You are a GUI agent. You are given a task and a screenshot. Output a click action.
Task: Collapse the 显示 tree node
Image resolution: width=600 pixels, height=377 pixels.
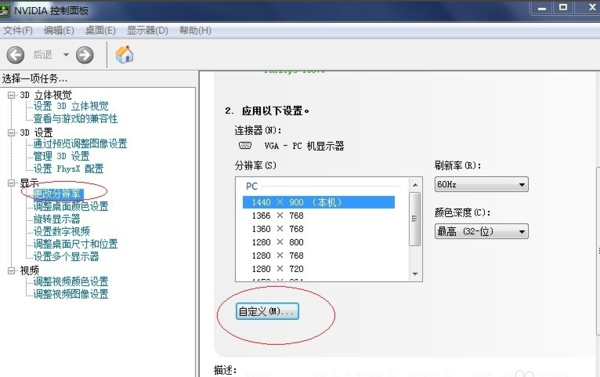11,183
